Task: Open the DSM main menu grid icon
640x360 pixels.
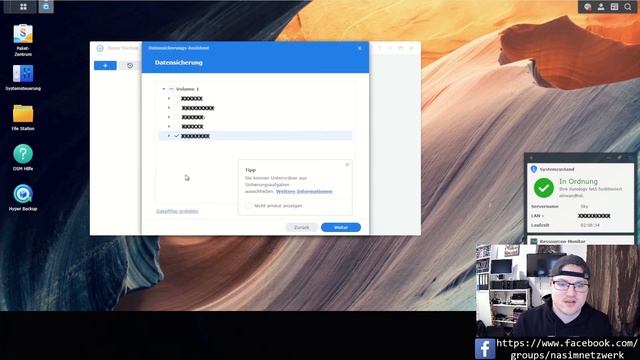Action: (x=23, y=7)
